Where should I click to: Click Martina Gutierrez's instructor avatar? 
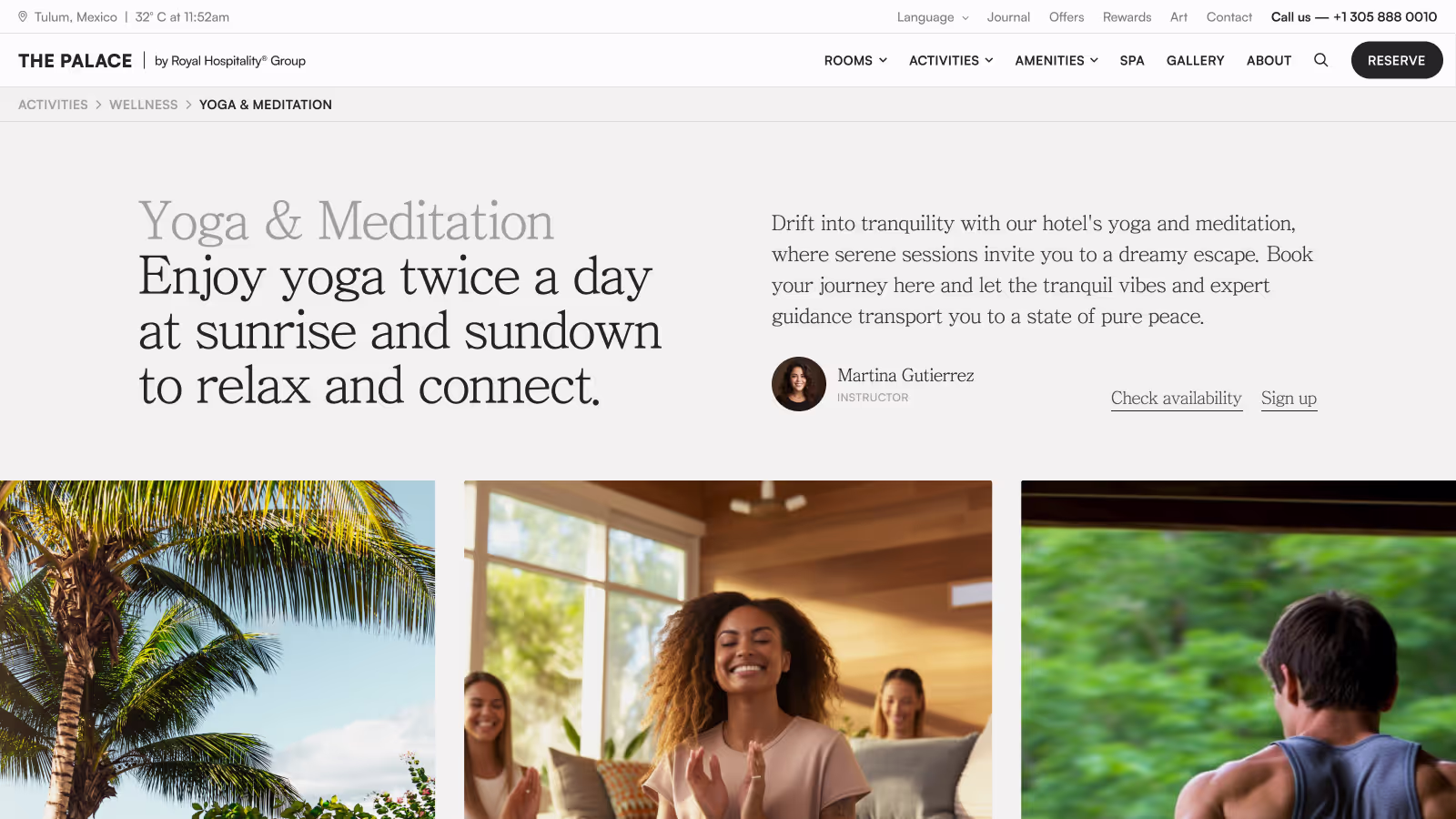(x=799, y=384)
